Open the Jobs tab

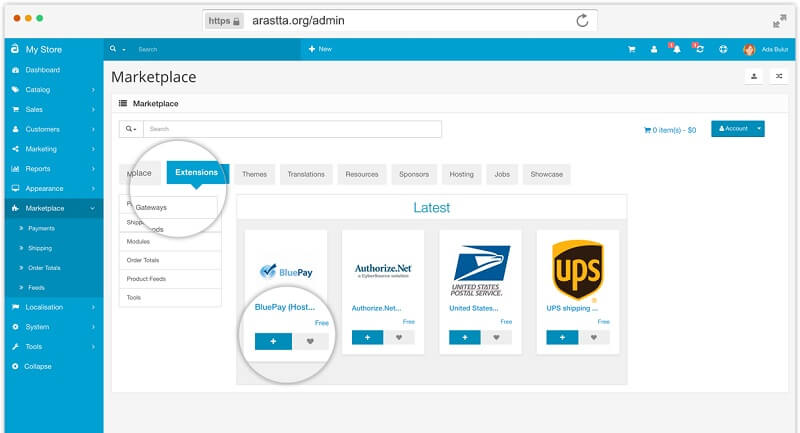(x=502, y=174)
